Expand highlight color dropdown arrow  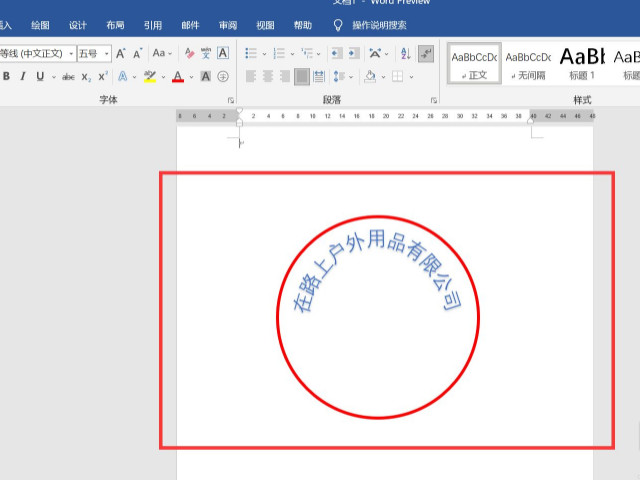[163, 77]
